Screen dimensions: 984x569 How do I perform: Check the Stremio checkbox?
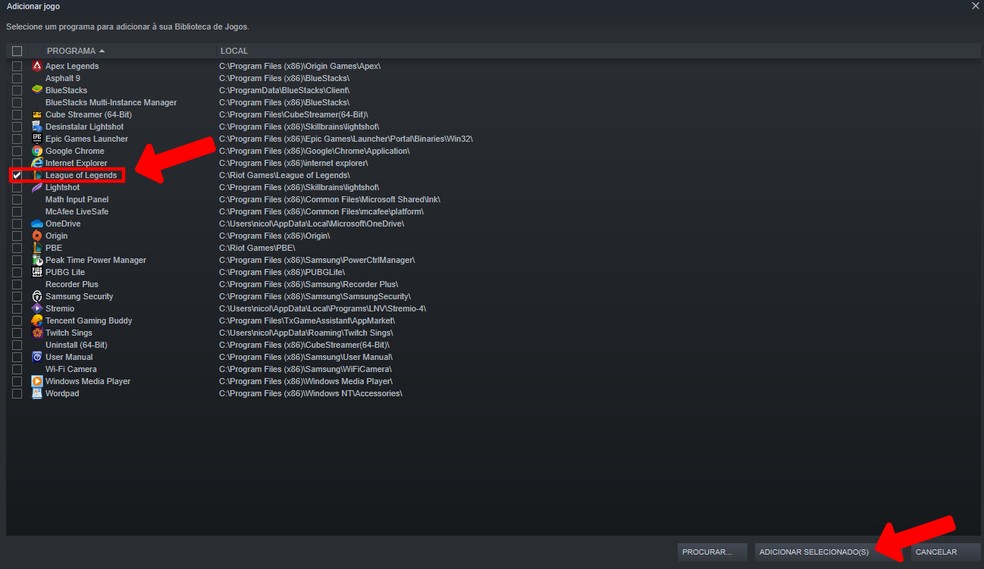coord(17,309)
